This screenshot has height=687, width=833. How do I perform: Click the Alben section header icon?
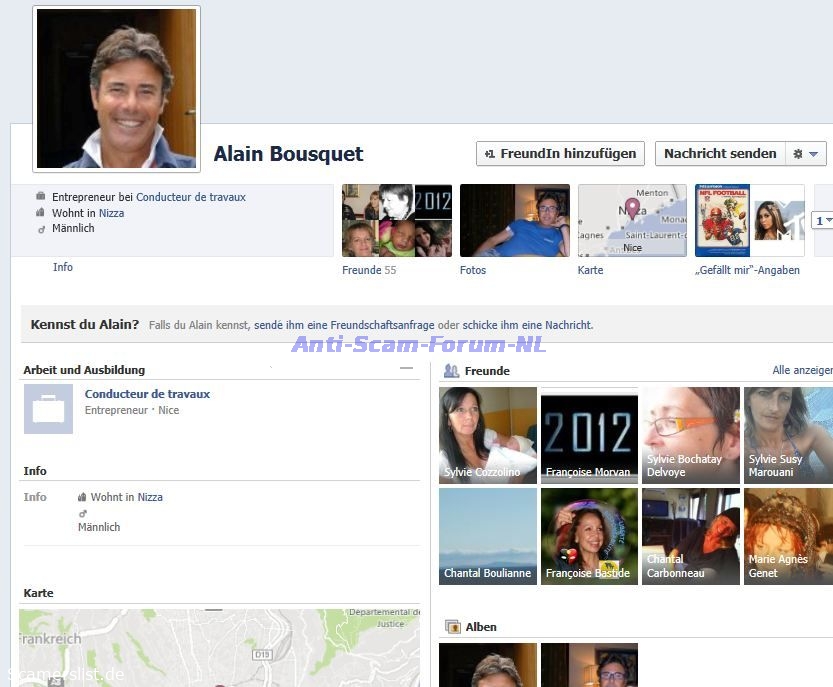pyautogui.click(x=452, y=627)
